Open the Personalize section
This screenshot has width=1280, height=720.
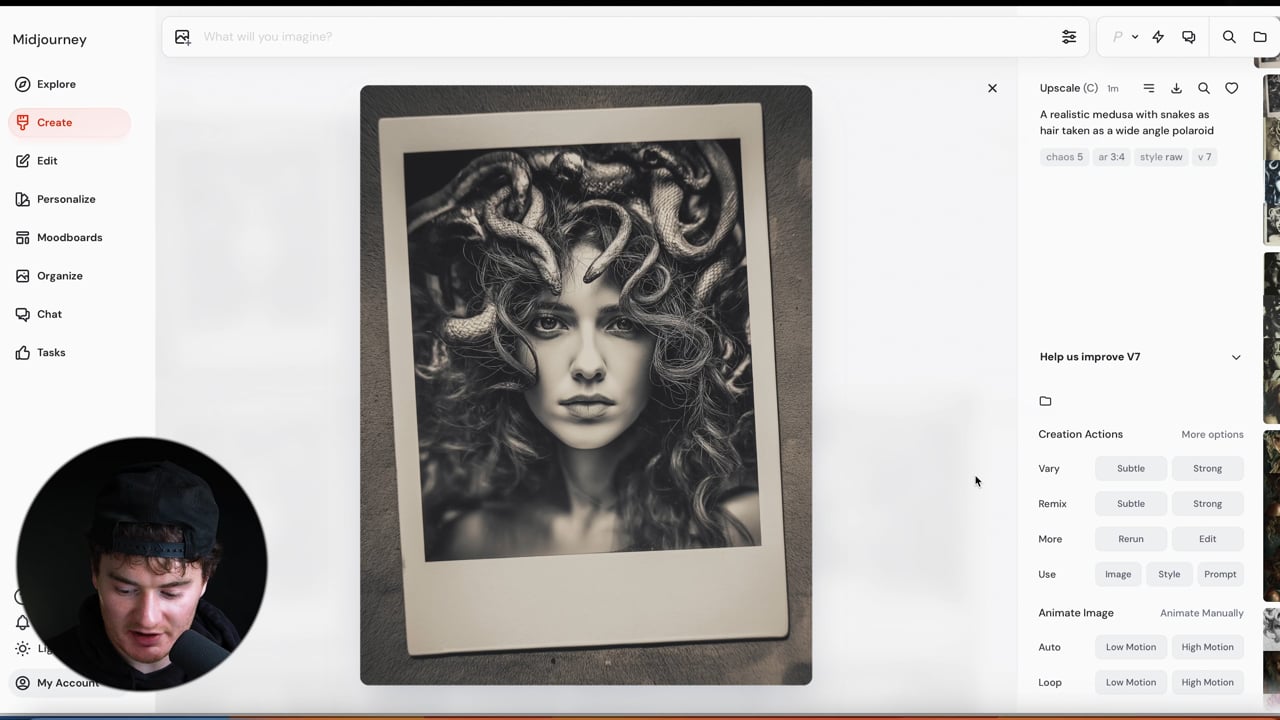tap(66, 199)
